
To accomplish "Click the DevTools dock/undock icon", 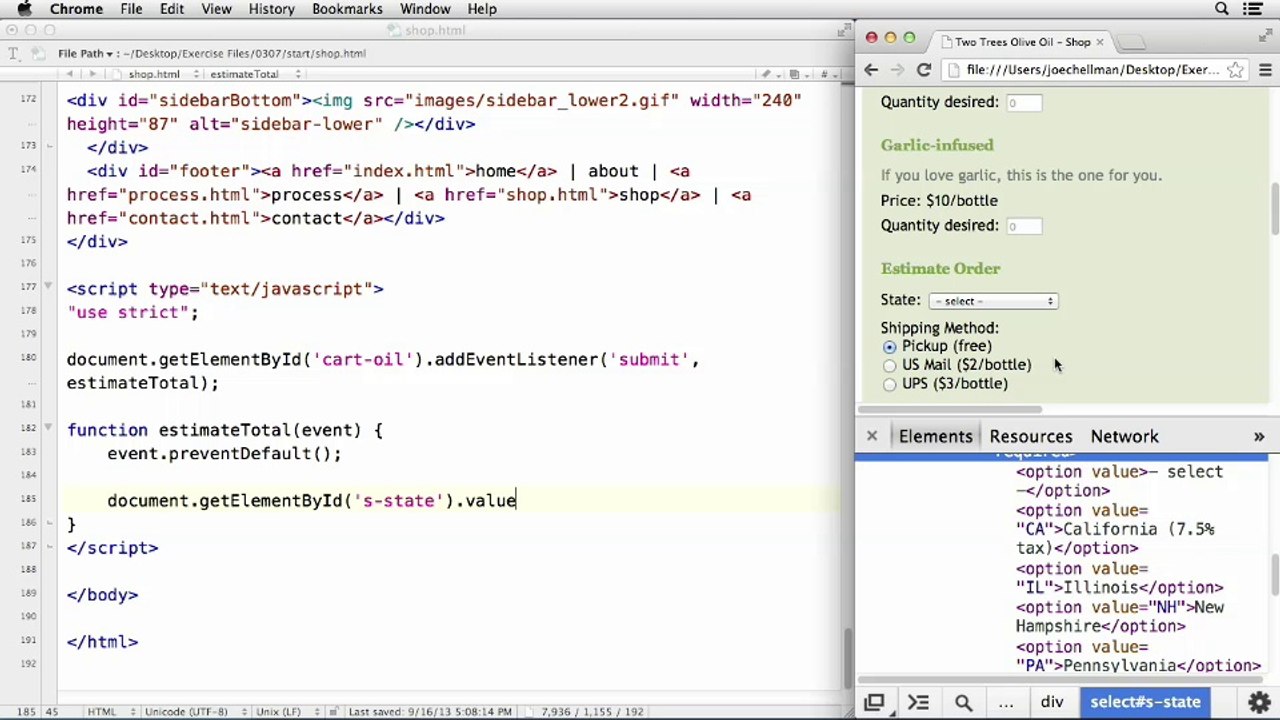I will pos(874,703).
